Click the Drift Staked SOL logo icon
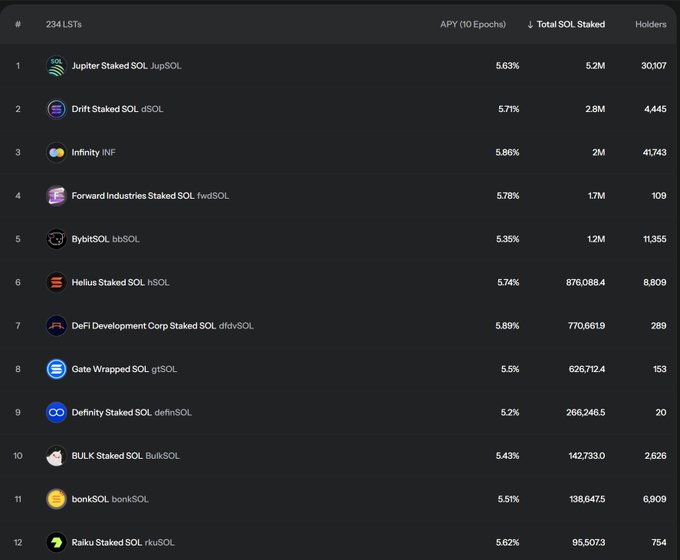The width and height of the screenshot is (680, 560). [x=56, y=109]
